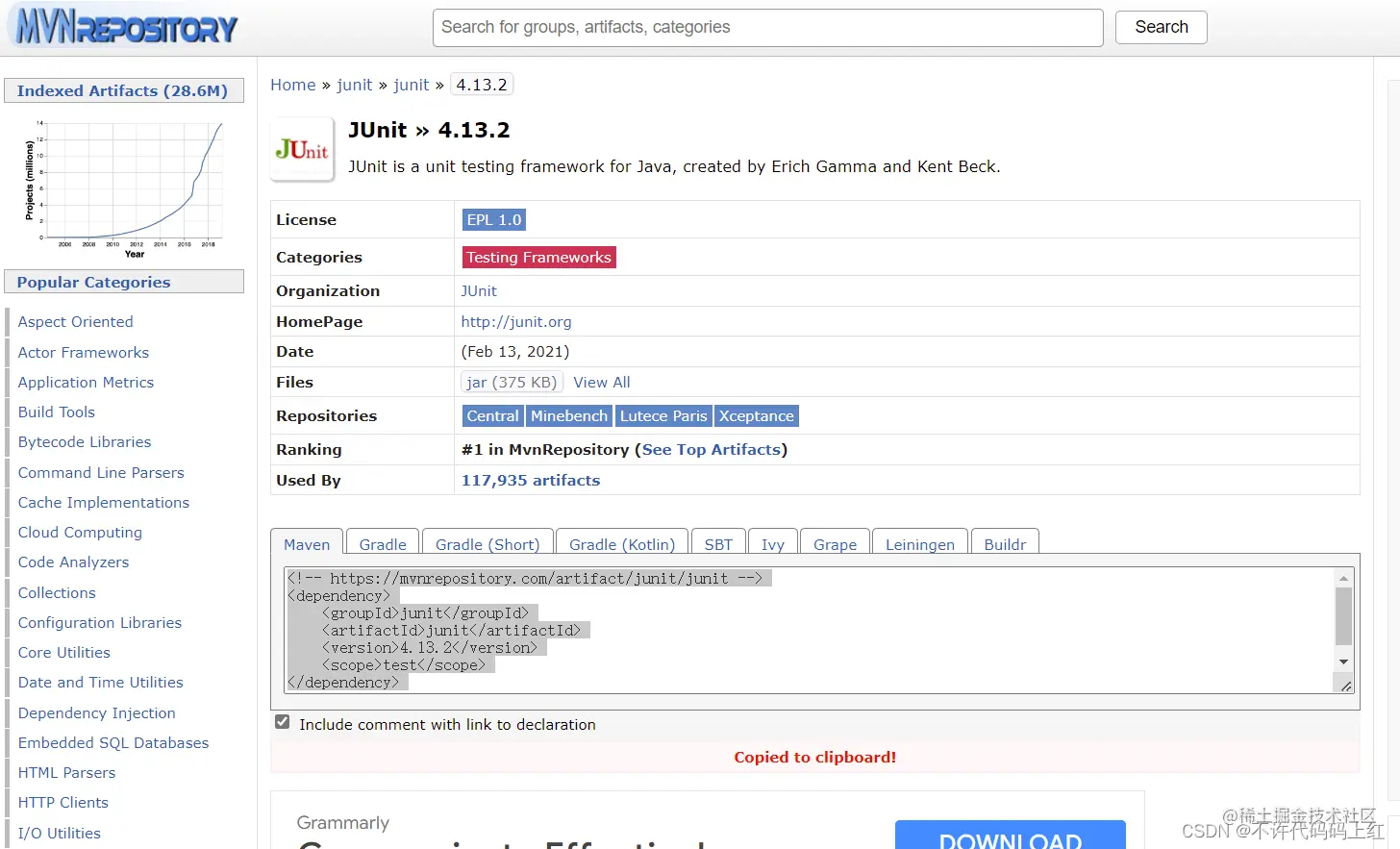Open the first junit breadcrumb link
Screen dimensions: 1400x849
[354, 85]
